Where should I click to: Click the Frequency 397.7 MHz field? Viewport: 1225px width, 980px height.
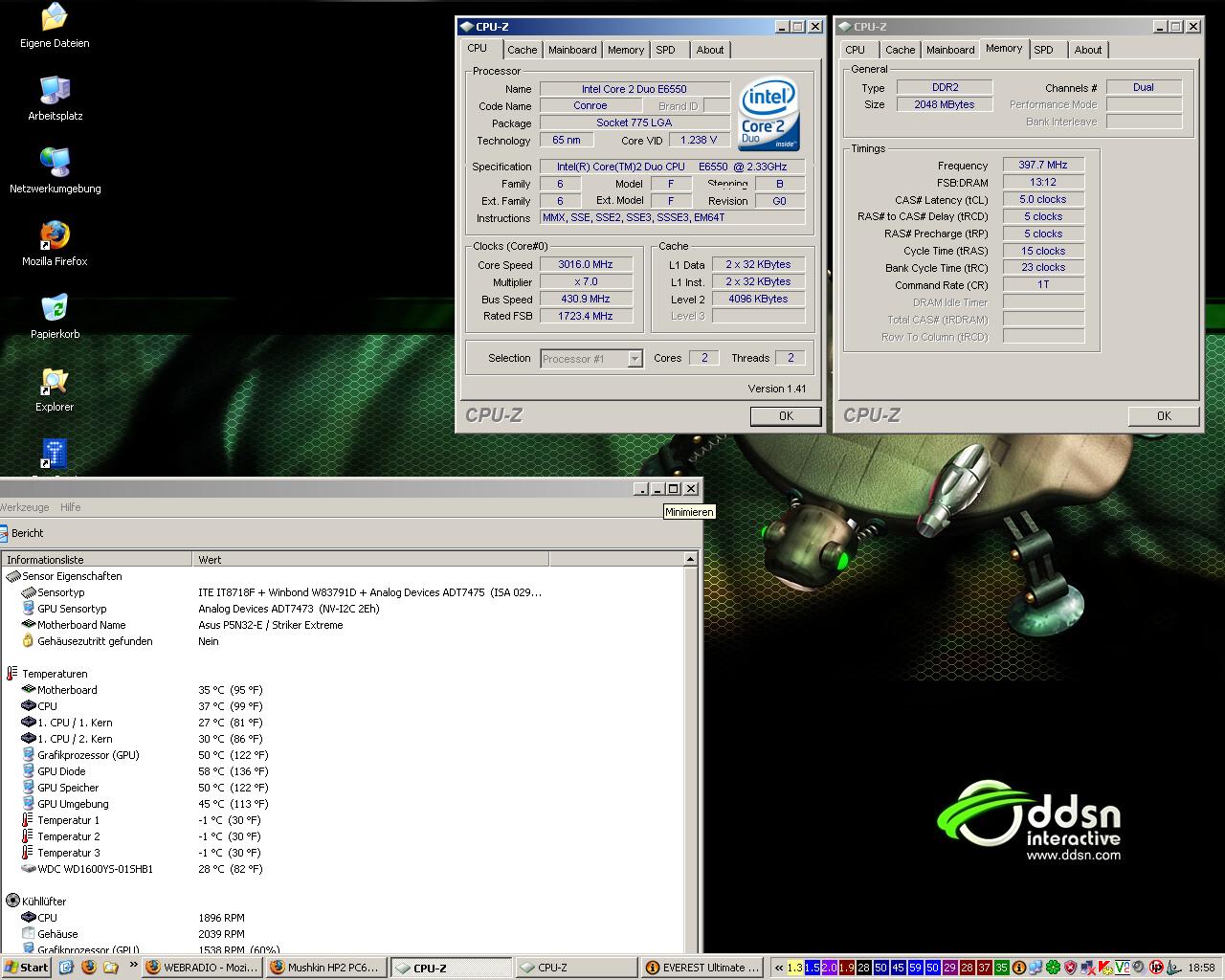(x=1043, y=166)
